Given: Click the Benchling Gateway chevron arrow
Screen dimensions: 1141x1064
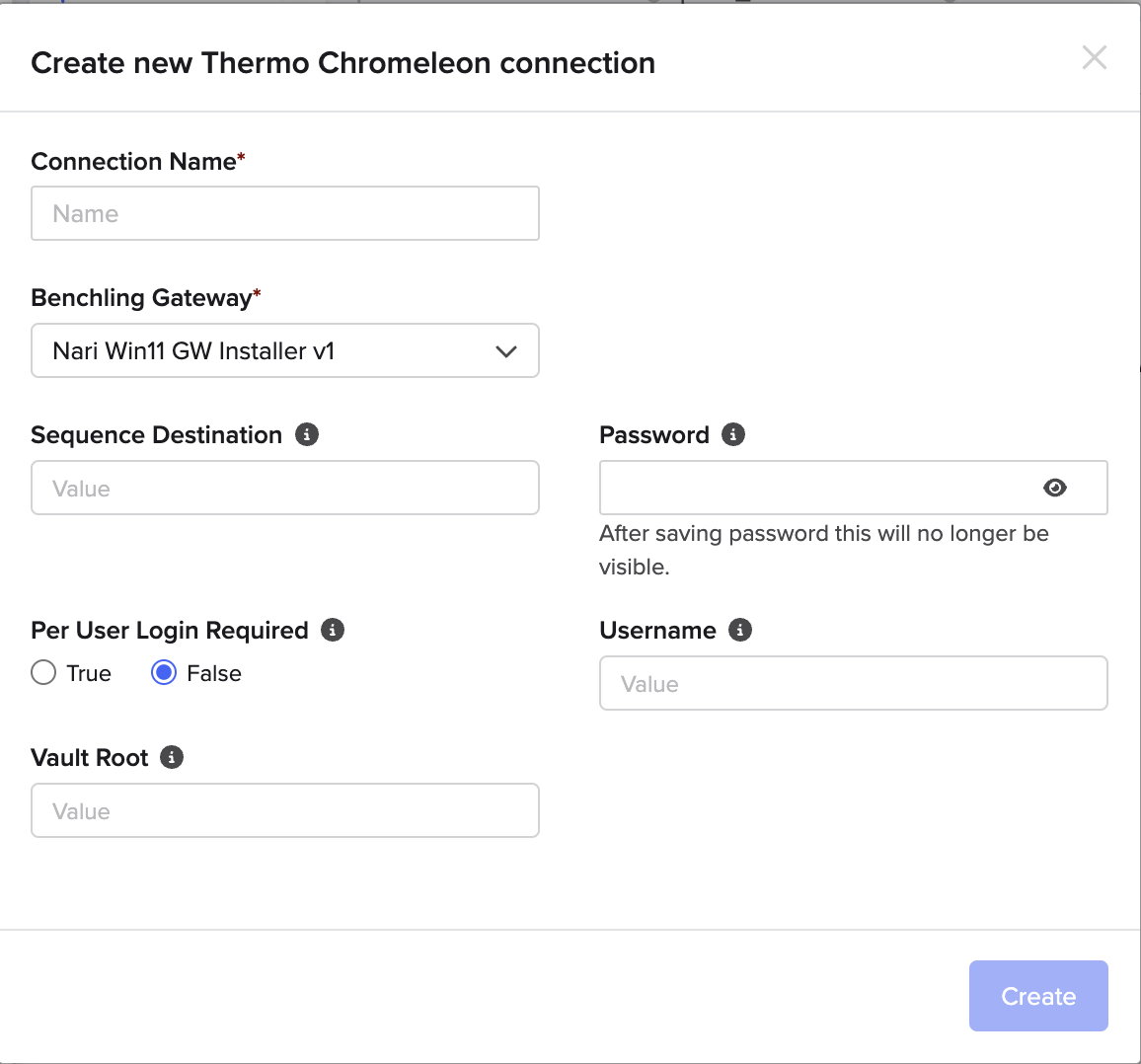Looking at the screenshot, I should point(506,351).
